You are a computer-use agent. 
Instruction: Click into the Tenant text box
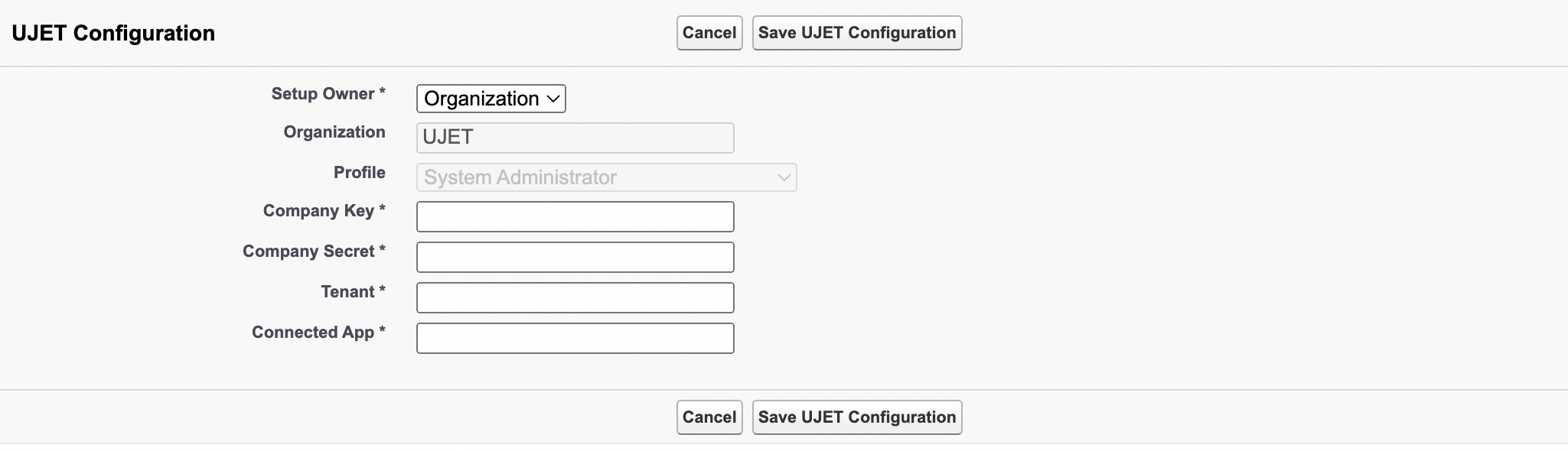575,297
